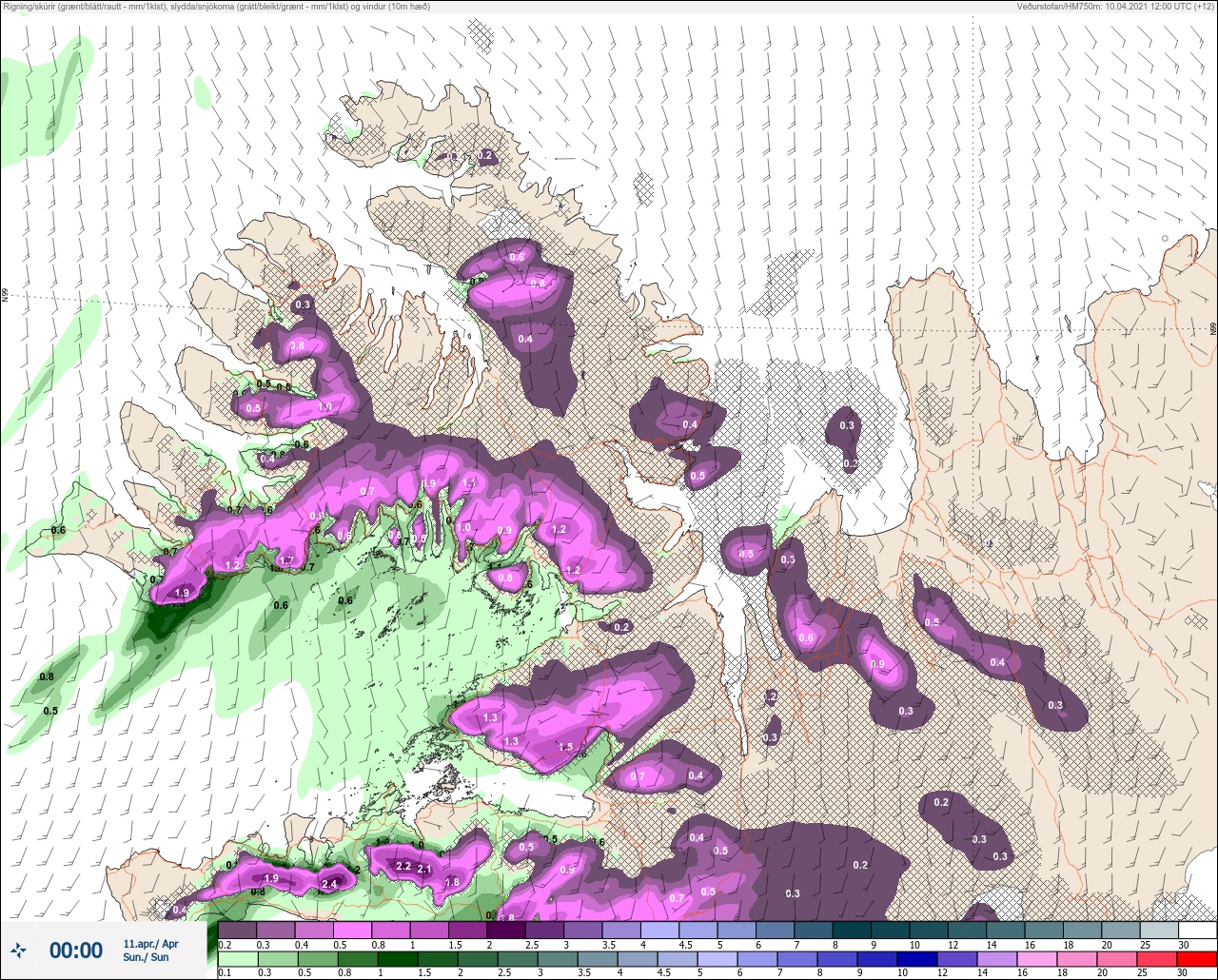Click the '11.apr./ Apr Sun./ Sun' date label

(151, 950)
